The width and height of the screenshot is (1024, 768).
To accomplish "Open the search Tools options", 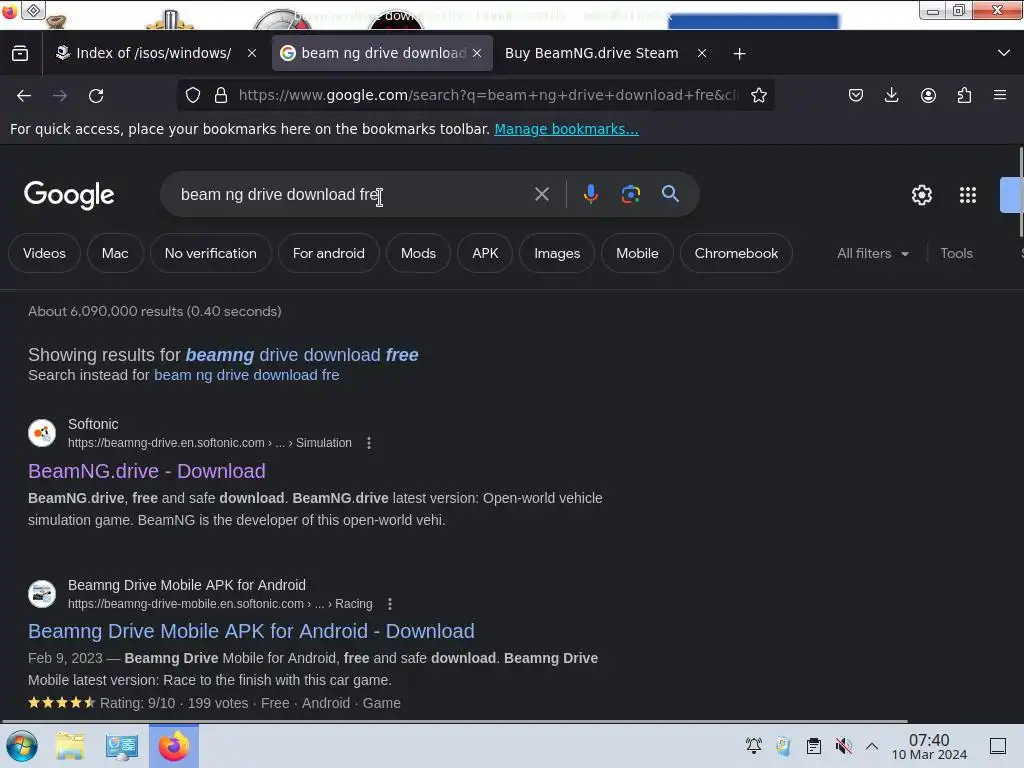I will pyautogui.click(x=956, y=253).
